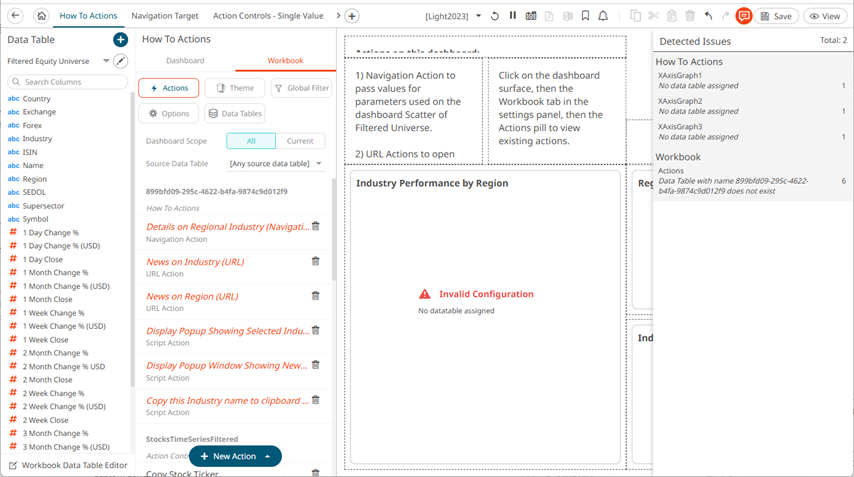Add a data table with plus icon
Viewport: 854px width, 477px height.
pos(120,39)
